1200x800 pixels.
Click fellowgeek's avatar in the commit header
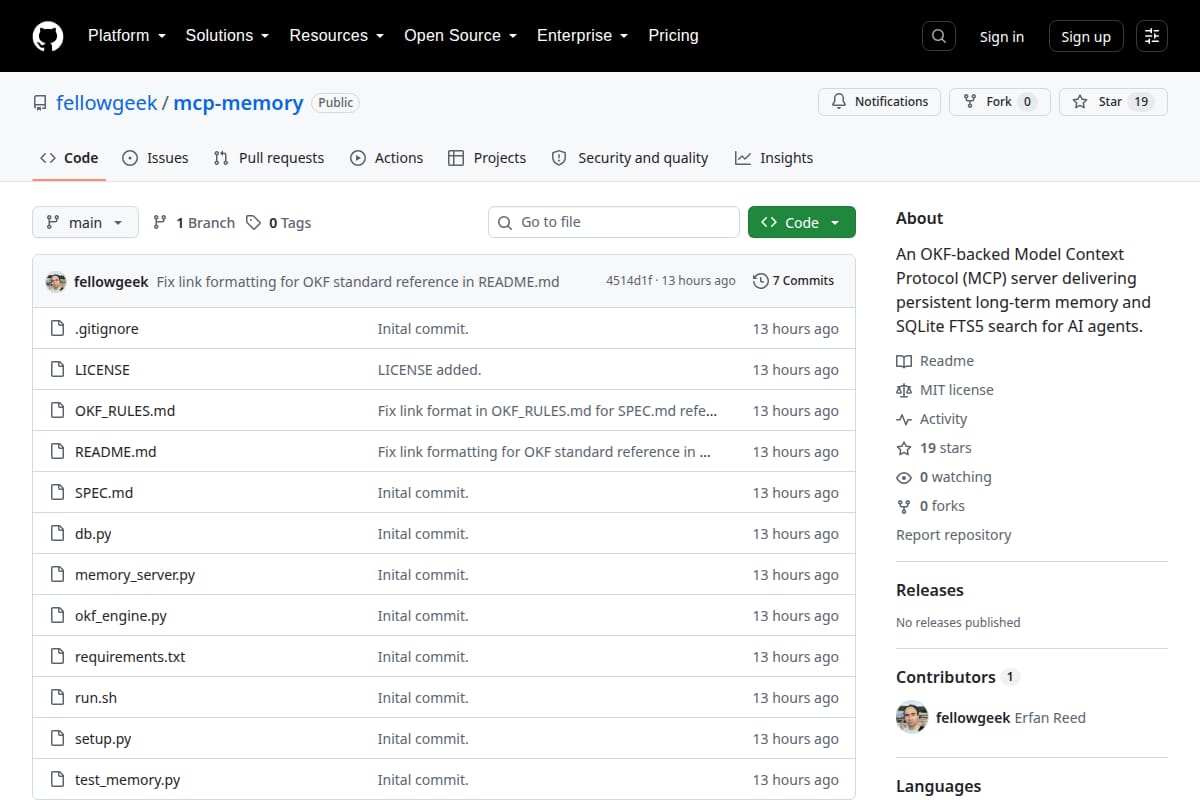pyautogui.click(x=56, y=282)
